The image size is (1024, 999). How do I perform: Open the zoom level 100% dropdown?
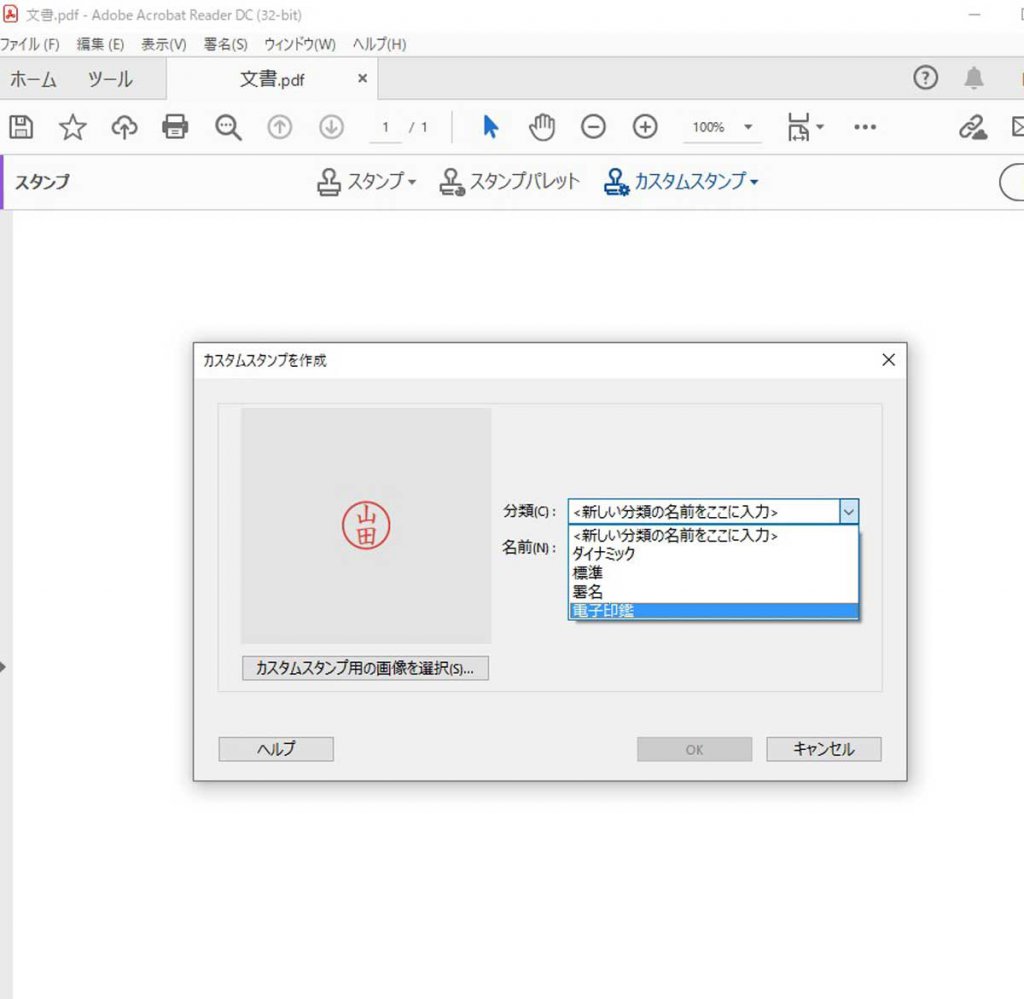722,127
